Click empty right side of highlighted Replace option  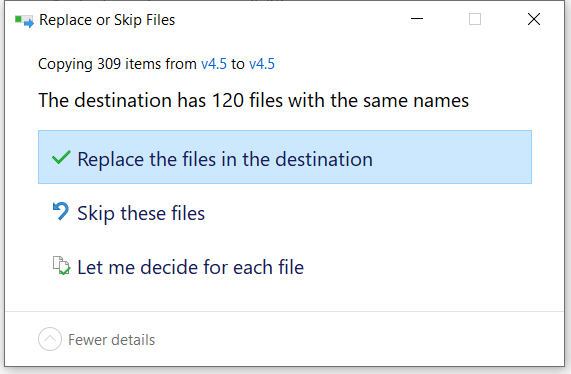(452, 157)
